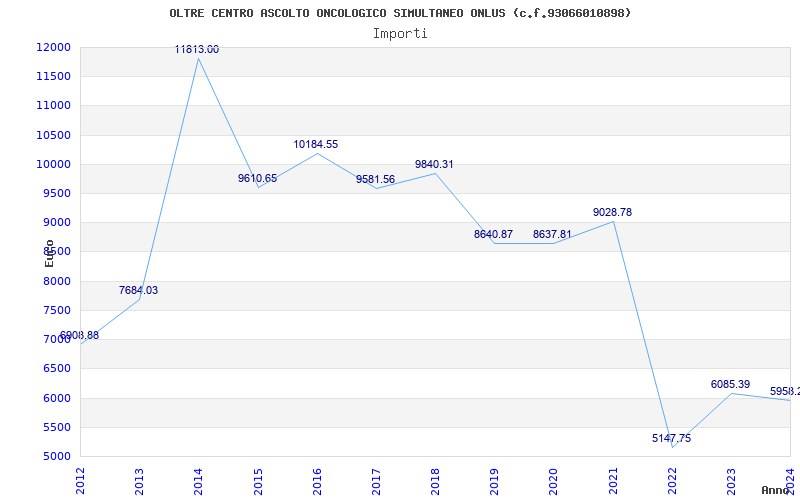This screenshot has height=500, width=800.
Task: Click the y-axis value 6500
Action: pyautogui.click(x=56, y=368)
